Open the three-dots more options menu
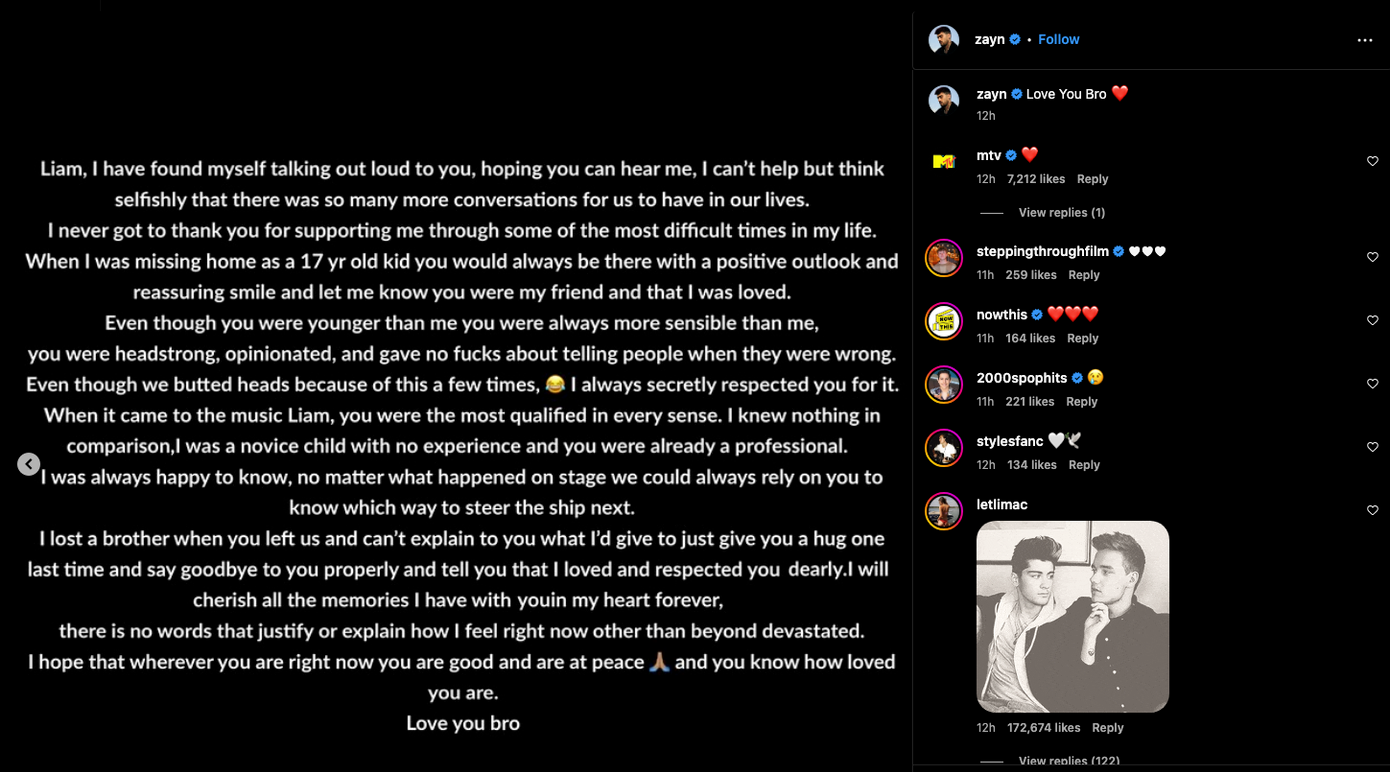Screen dimensions: 1390x772 point(1364,40)
